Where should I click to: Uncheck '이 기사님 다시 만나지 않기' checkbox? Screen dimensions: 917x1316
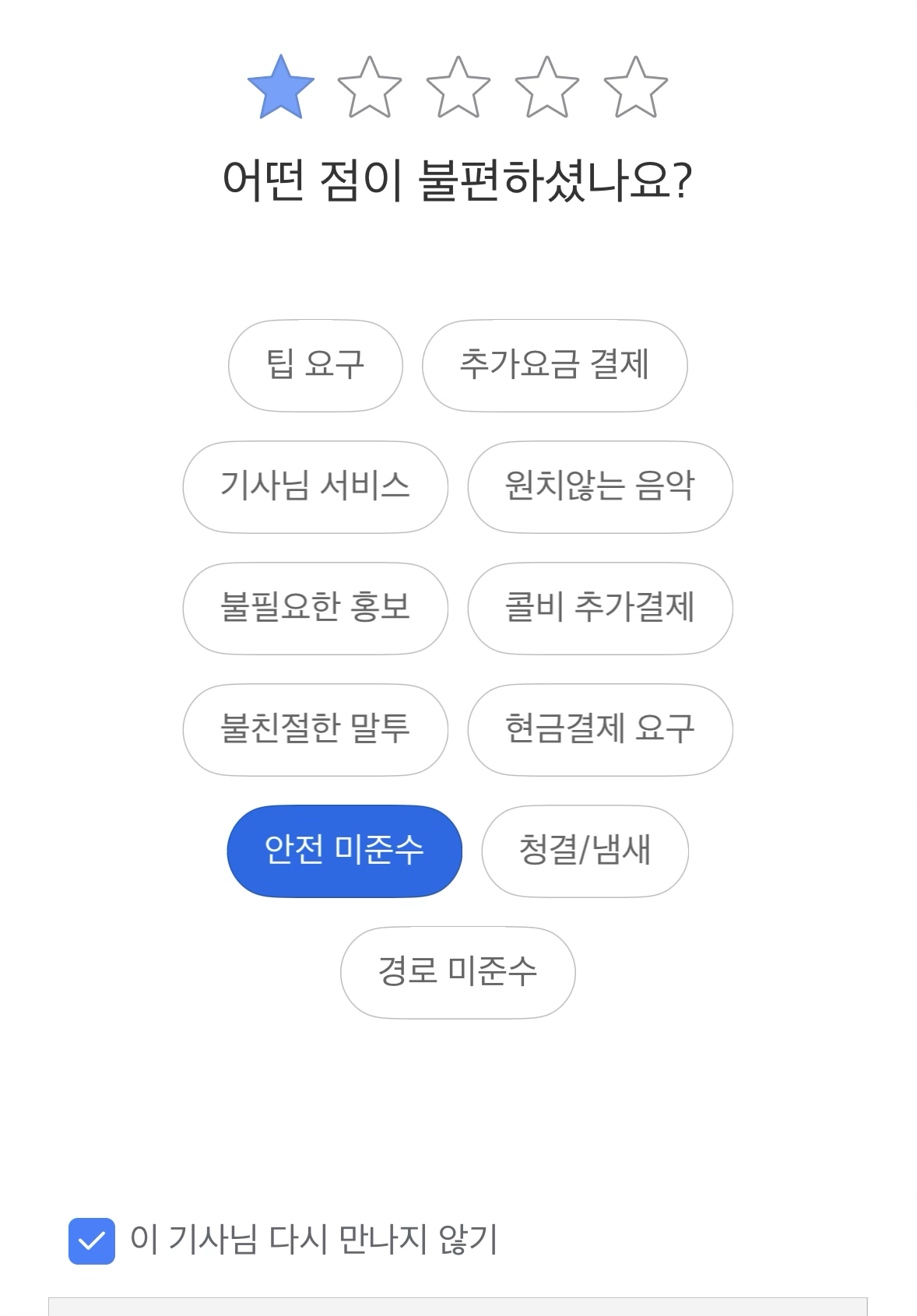click(92, 1241)
